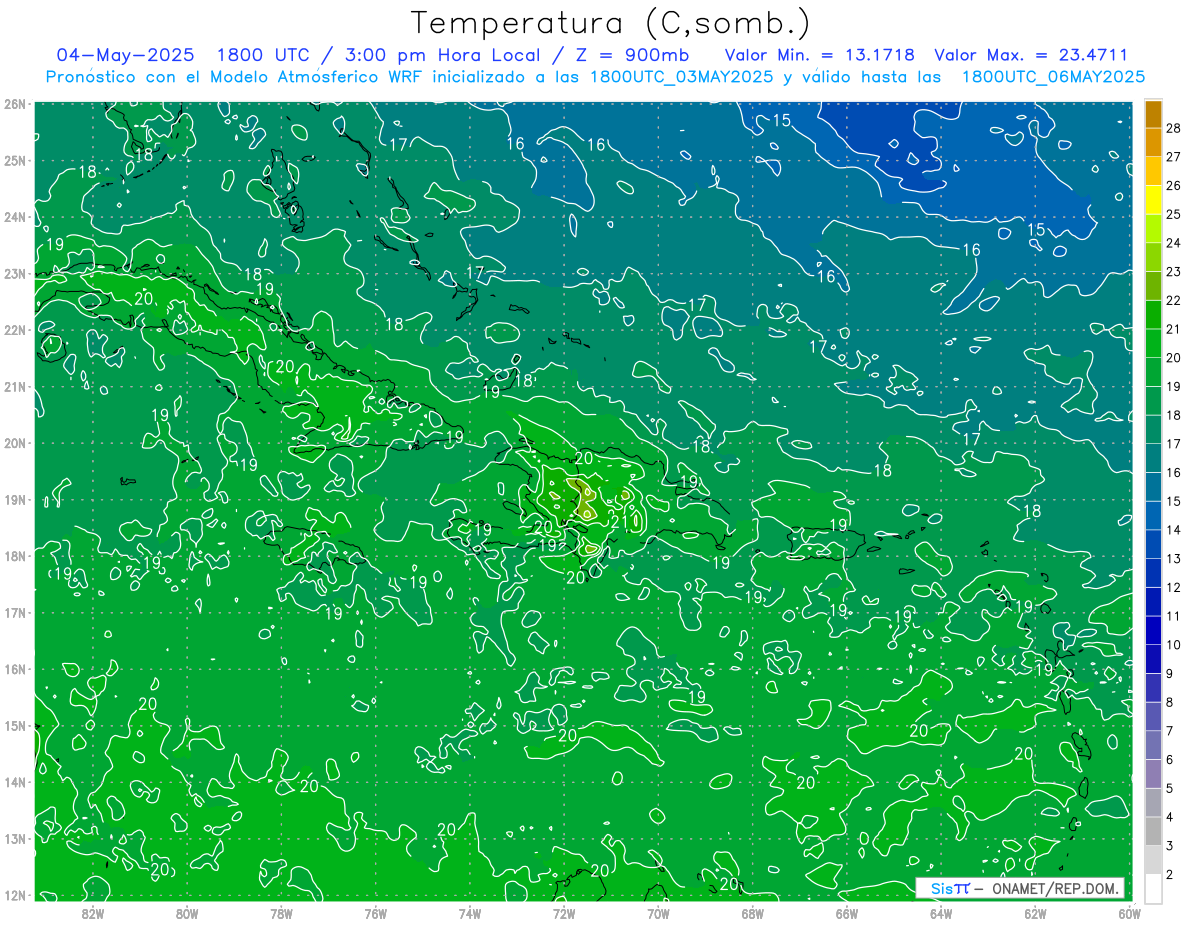Screen dimensions: 1200x927
Task: Click the color bar value '13'
Action: tap(1174, 559)
